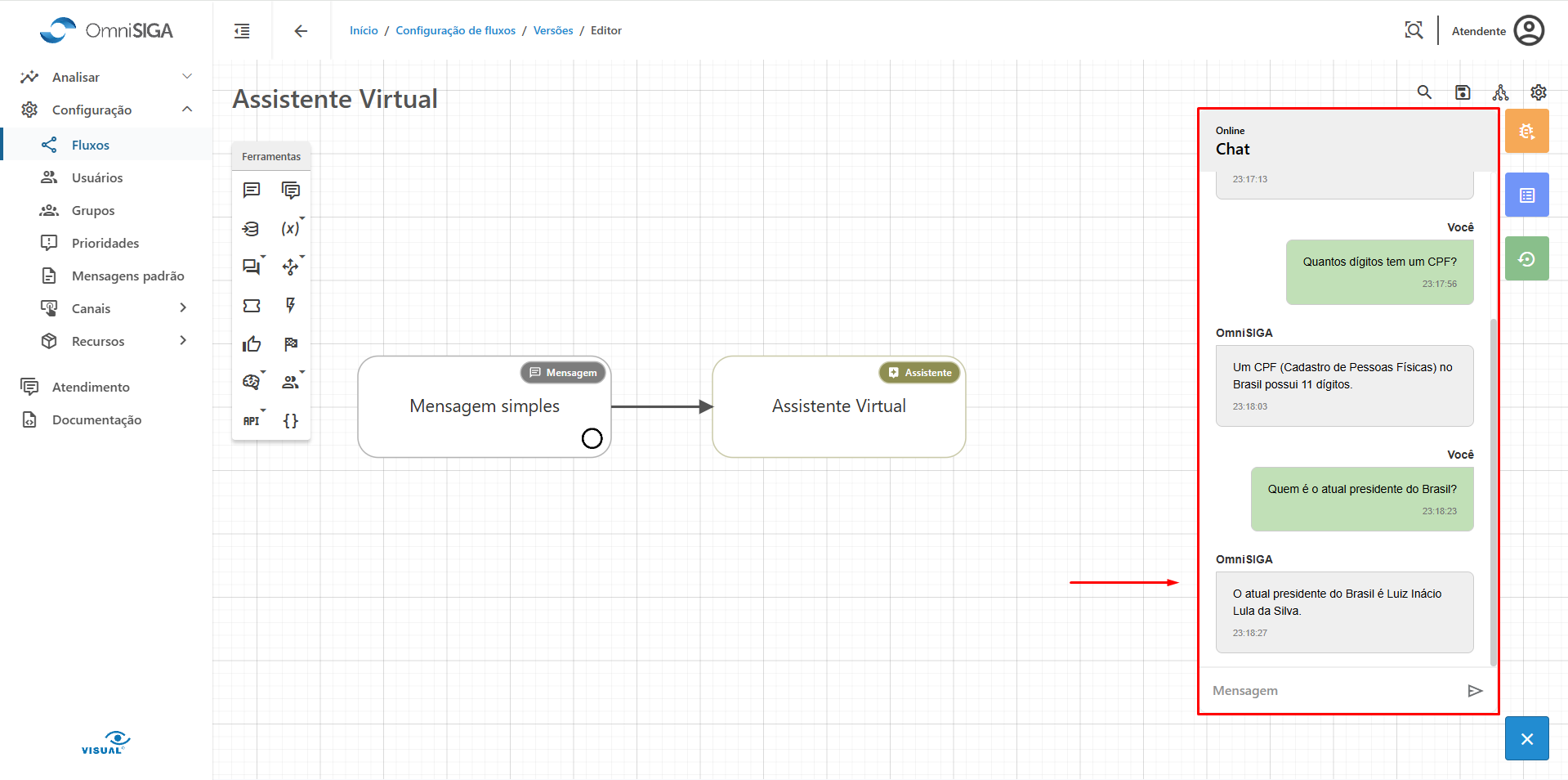Click the green restart history button
The height and width of the screenshot is (780, 1568).
click(x=1527, y=258)
